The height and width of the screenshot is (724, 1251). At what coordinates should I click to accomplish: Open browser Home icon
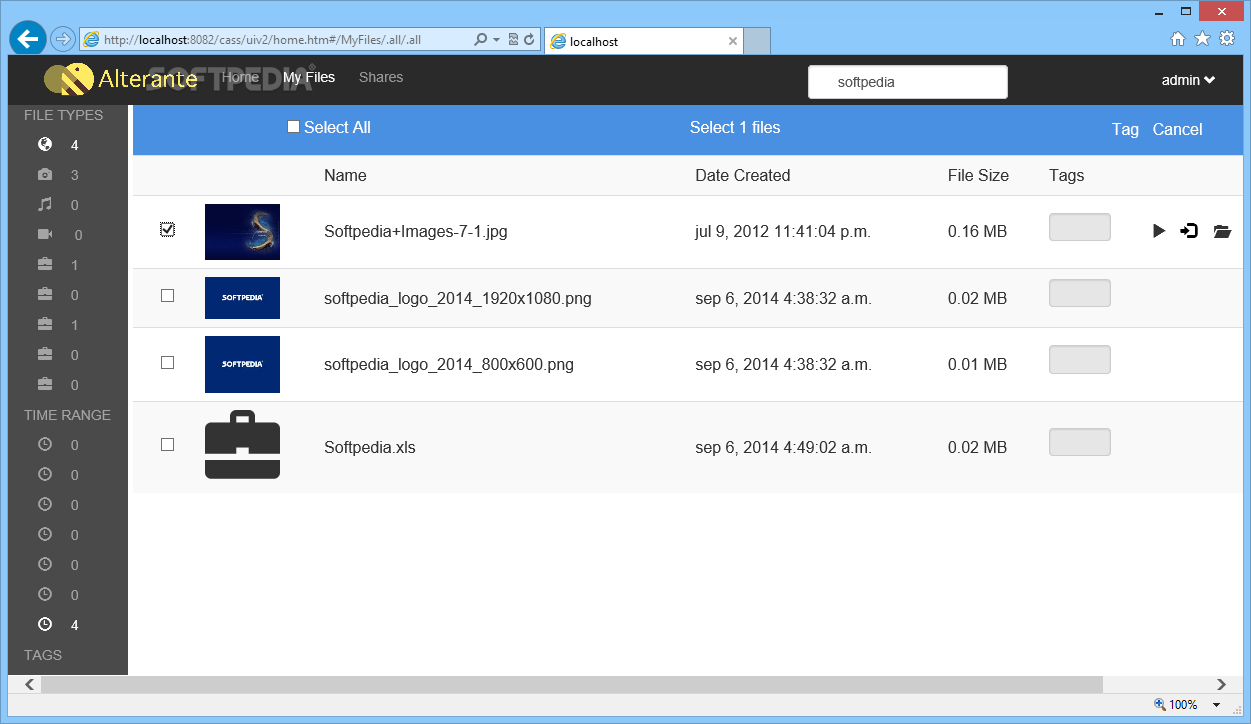[1178, 39]
